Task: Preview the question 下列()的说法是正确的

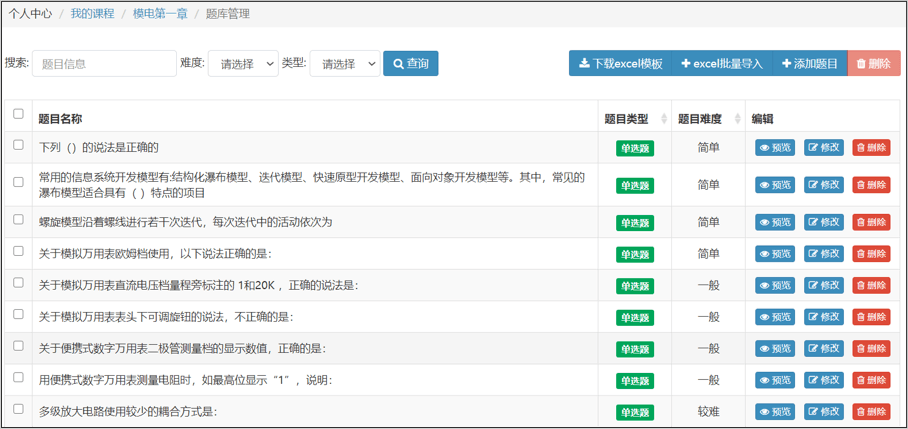Action: point(775,148)
